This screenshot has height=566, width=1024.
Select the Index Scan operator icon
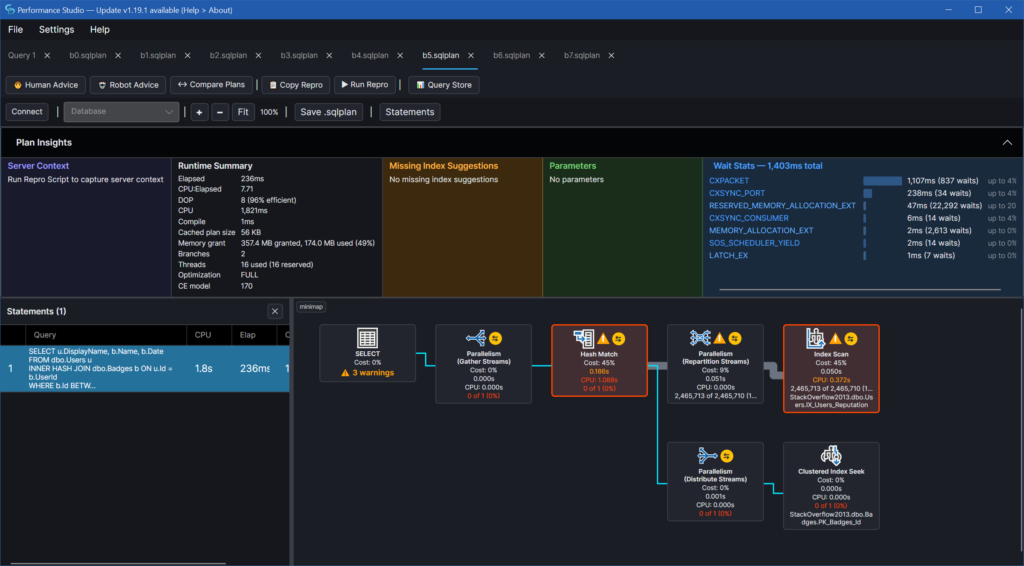click(x=815, y=338)
